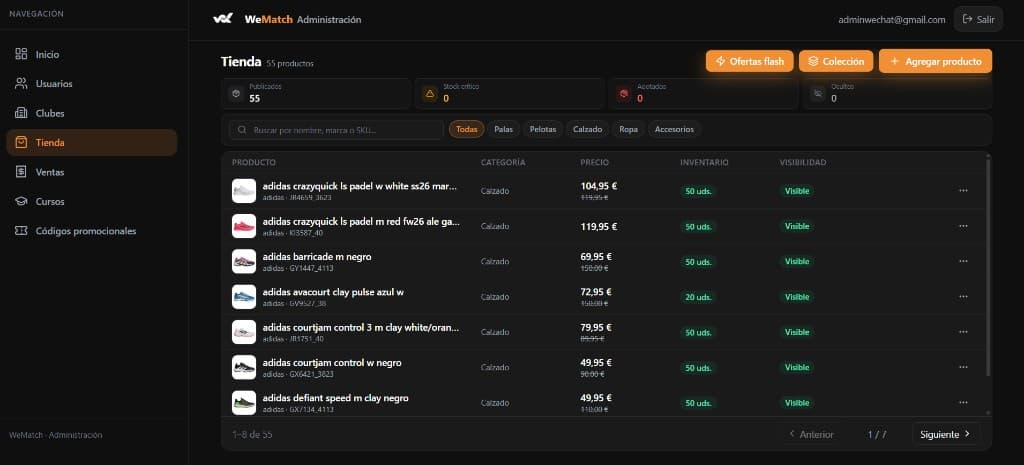The height and width of the screenshot is (465, 1024).
Task: Open product adidas barricade m negro
Action: 317,257
